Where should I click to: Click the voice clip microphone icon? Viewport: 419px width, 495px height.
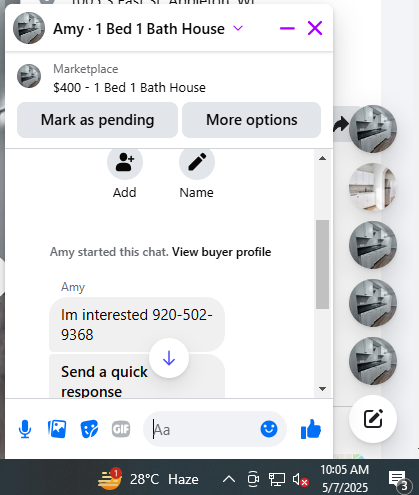click(25, 429)
